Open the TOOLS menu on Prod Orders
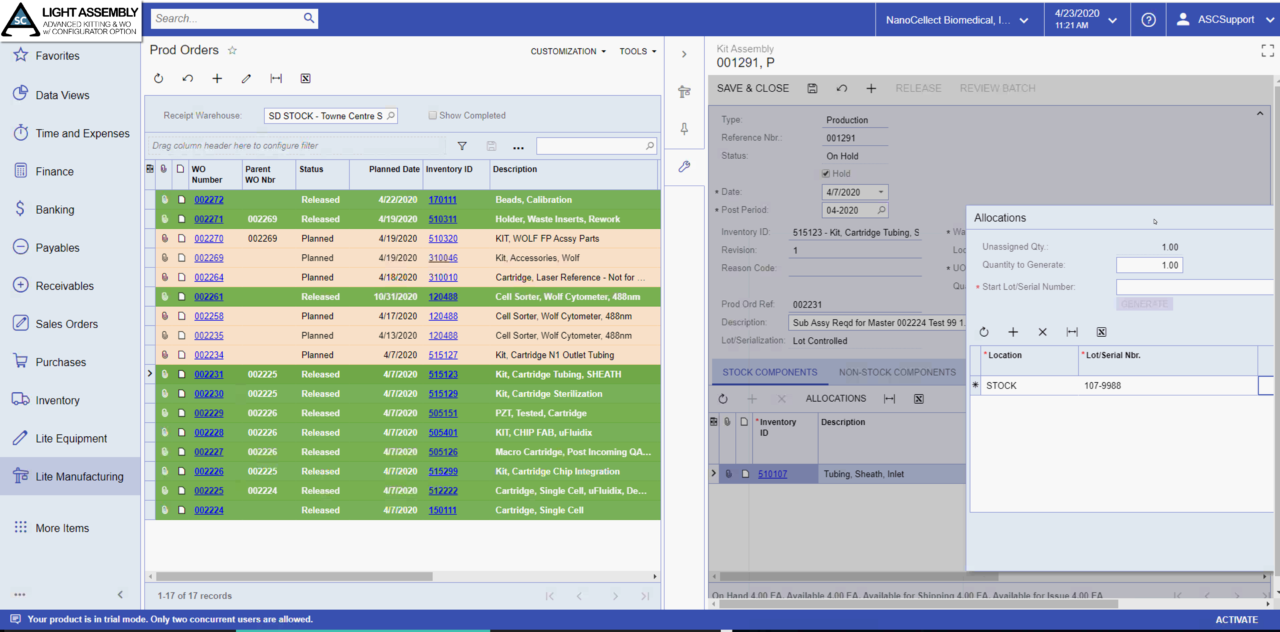1280x632 pixels. tap(637, 51)
